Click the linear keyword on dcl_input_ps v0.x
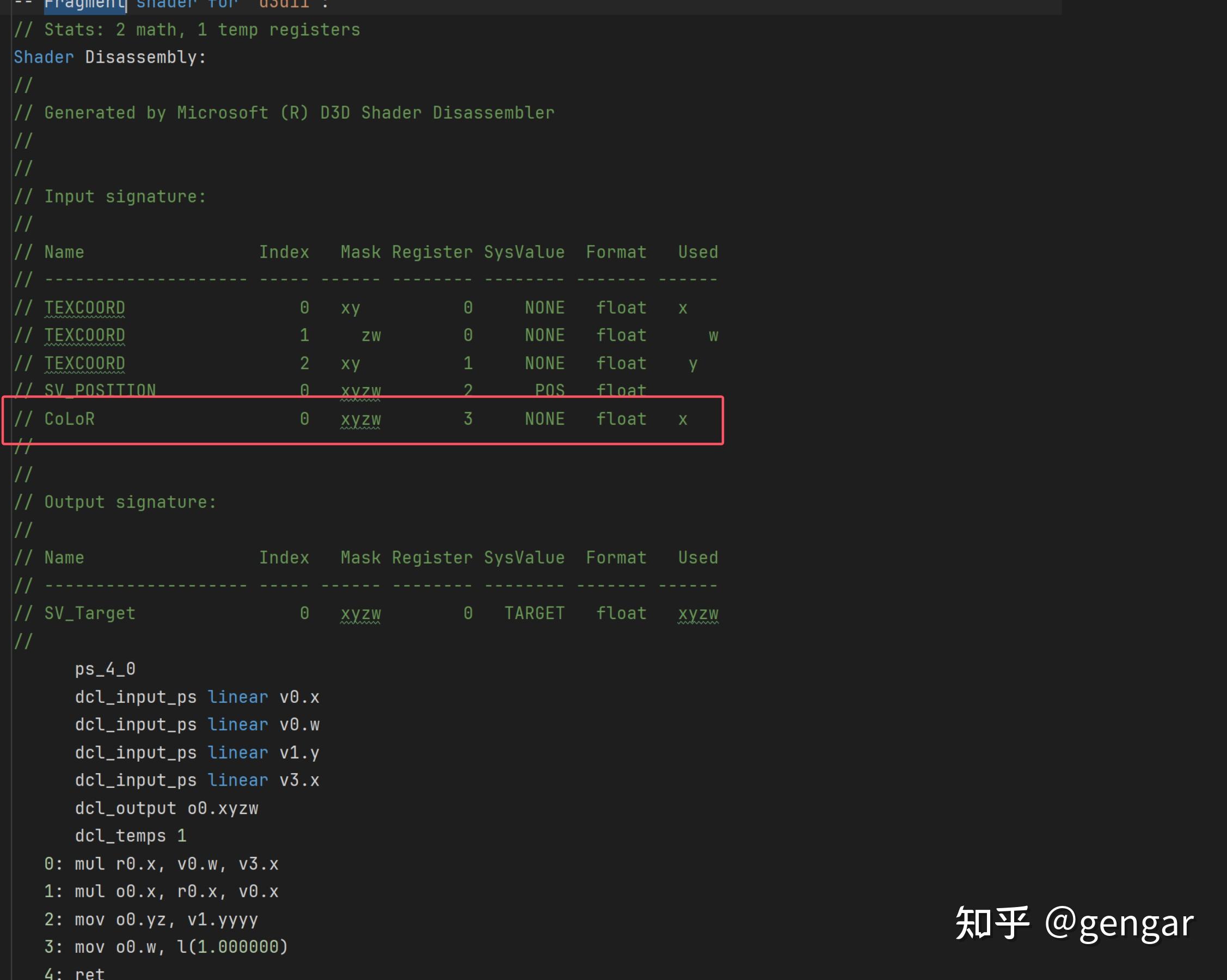The height and width of the screenshot is (980, 1227). [x=238, y=696]
